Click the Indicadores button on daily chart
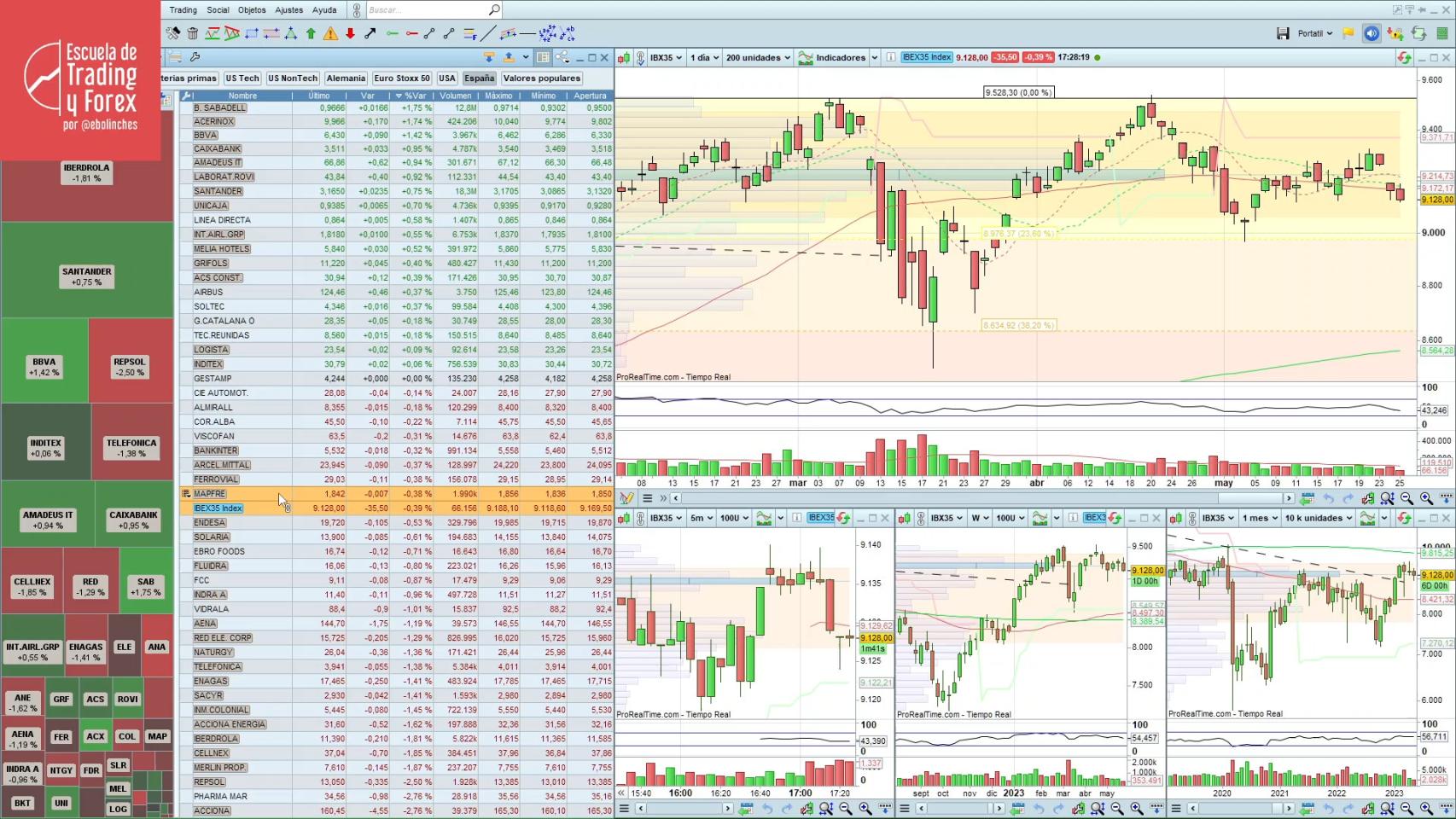 tap(832, 57)
